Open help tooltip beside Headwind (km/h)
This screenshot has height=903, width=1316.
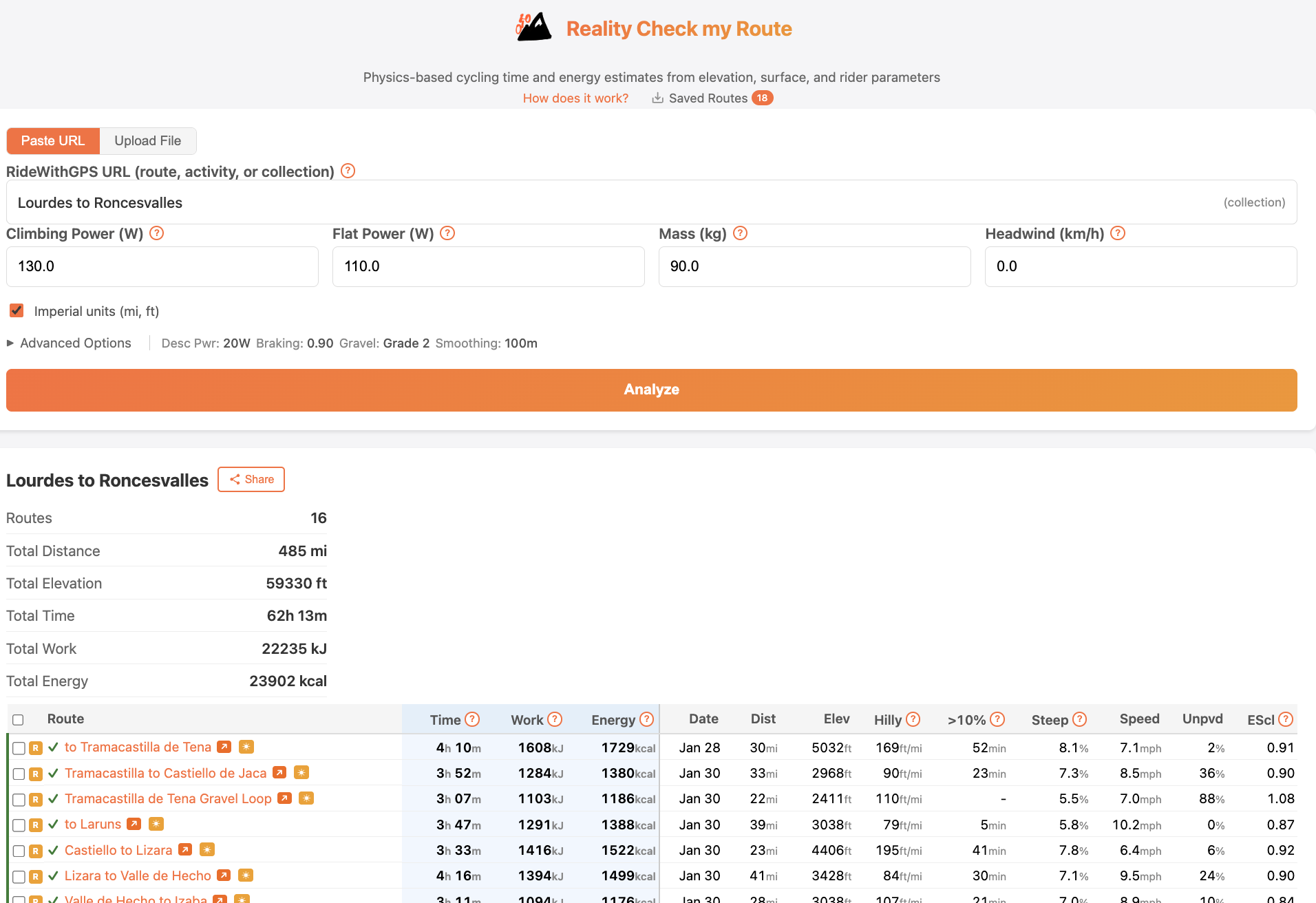pyautogui.click(x=1118, y=233)
